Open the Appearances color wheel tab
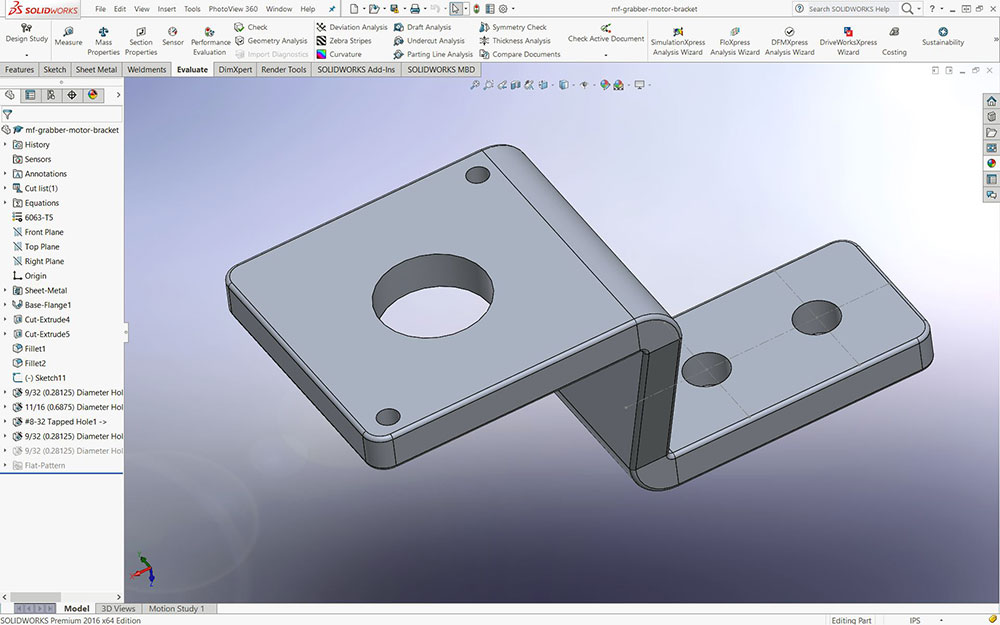This screenshot has width=1000, height=625. [92, 95]
